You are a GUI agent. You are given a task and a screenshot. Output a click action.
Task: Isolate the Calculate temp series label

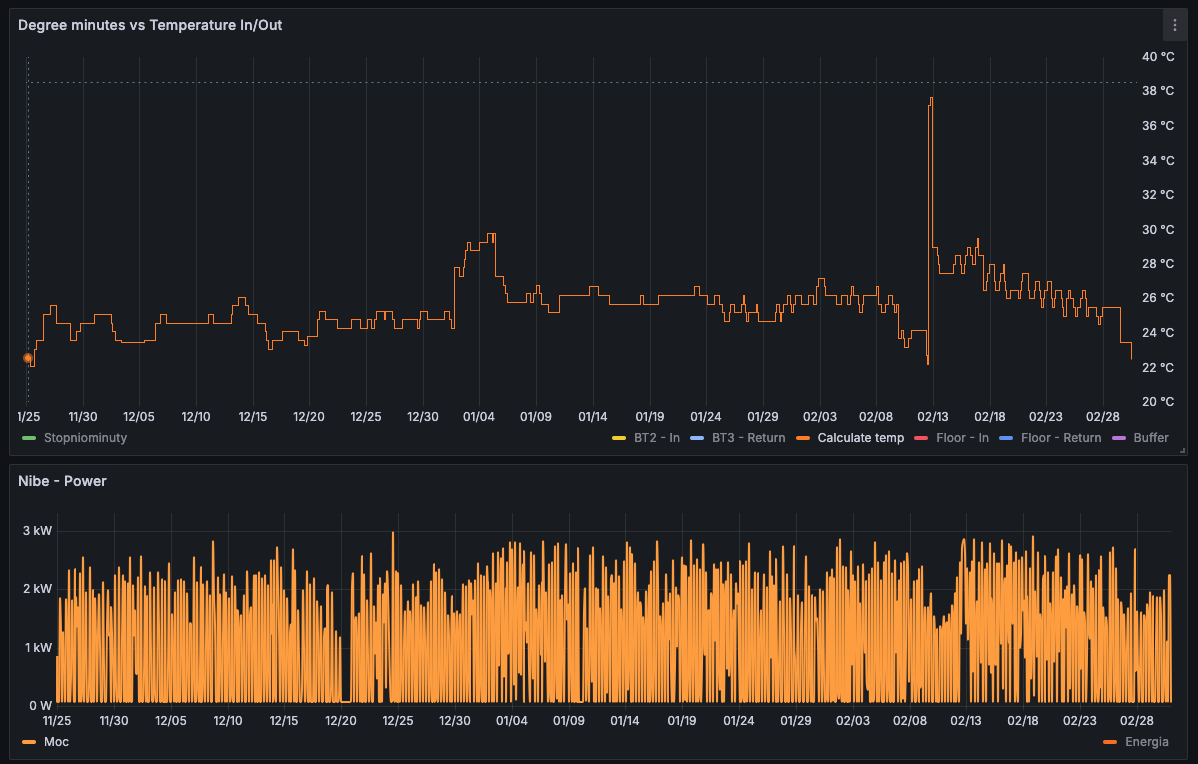click(x=860, y=438)
